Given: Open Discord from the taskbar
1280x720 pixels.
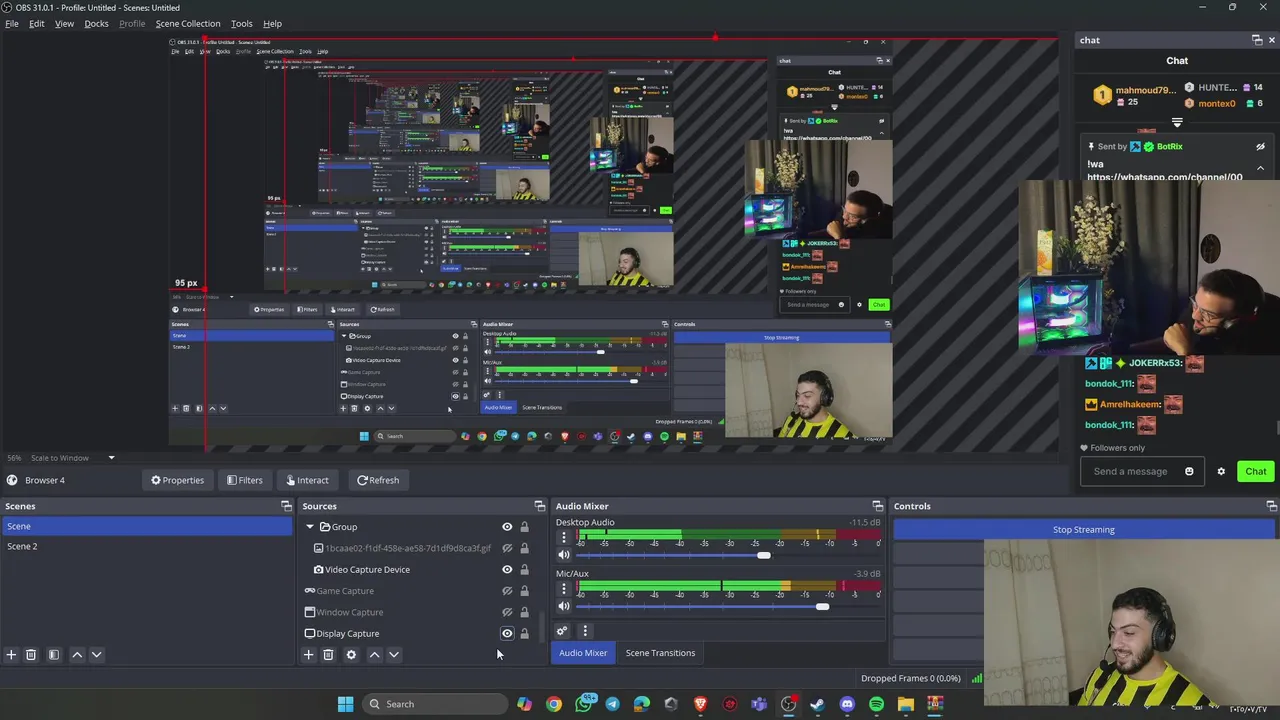Looking at the screenshot, I should tap(848, 704).
